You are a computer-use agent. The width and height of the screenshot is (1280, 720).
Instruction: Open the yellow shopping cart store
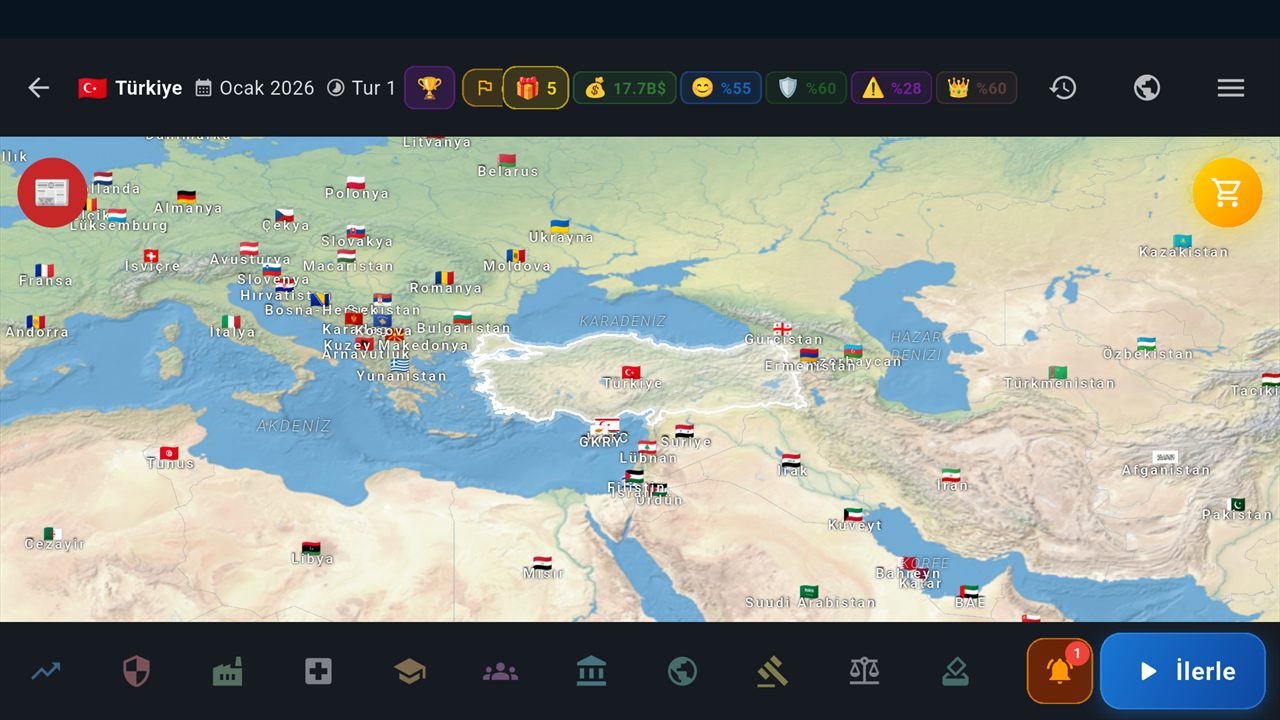[x=1227, y=192]
